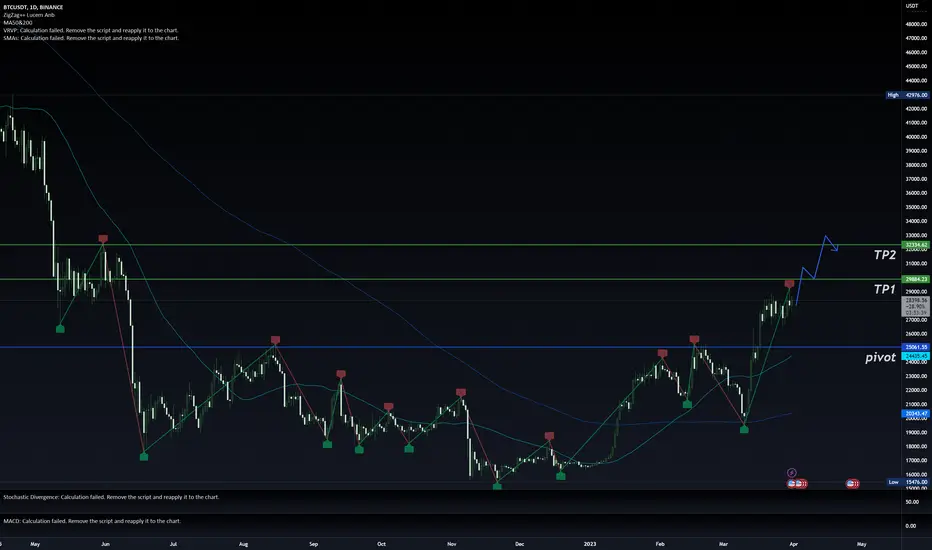Click the VRVP calculation failed message
Screen dimensions: 932x550
pos(90,30)
